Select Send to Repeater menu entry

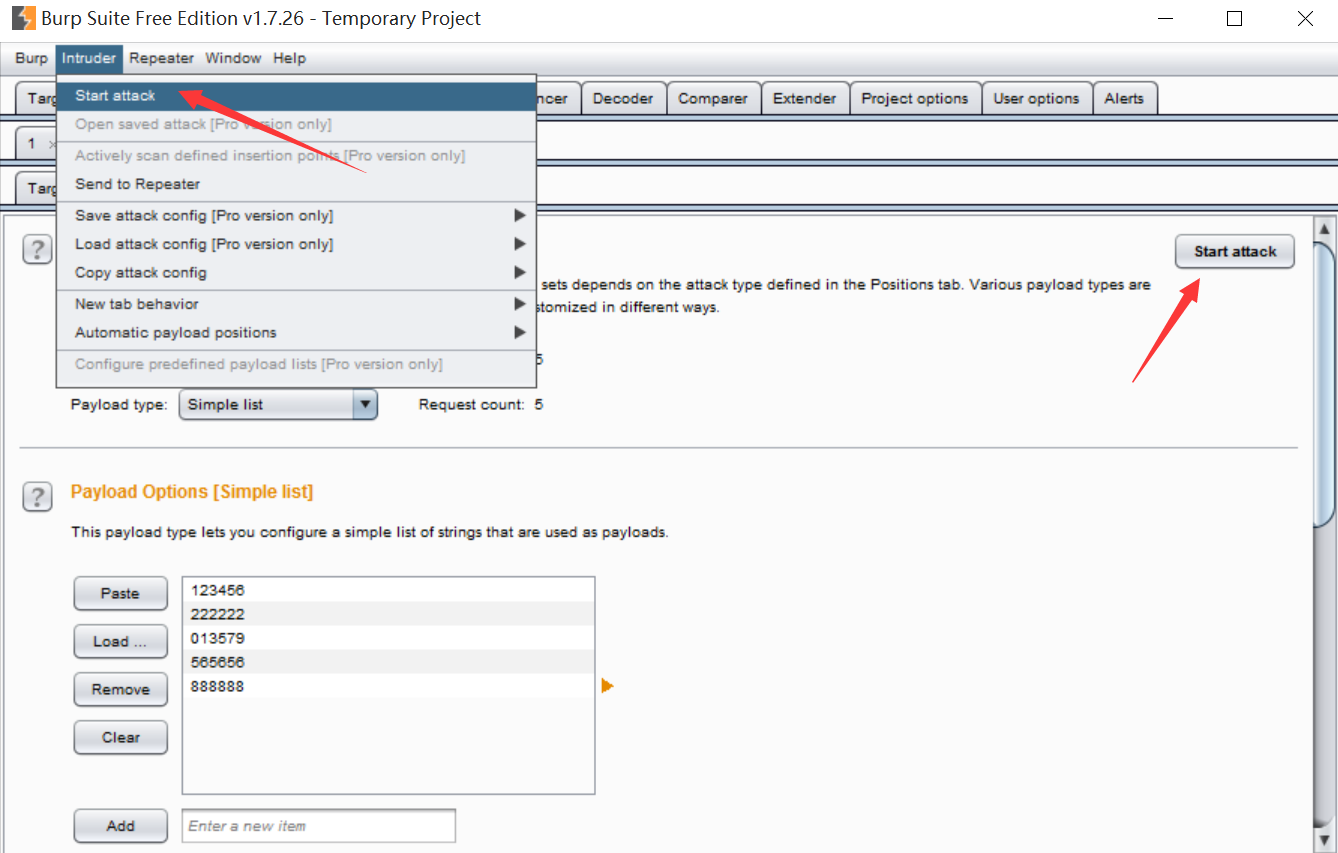click(x=296, y=184)
